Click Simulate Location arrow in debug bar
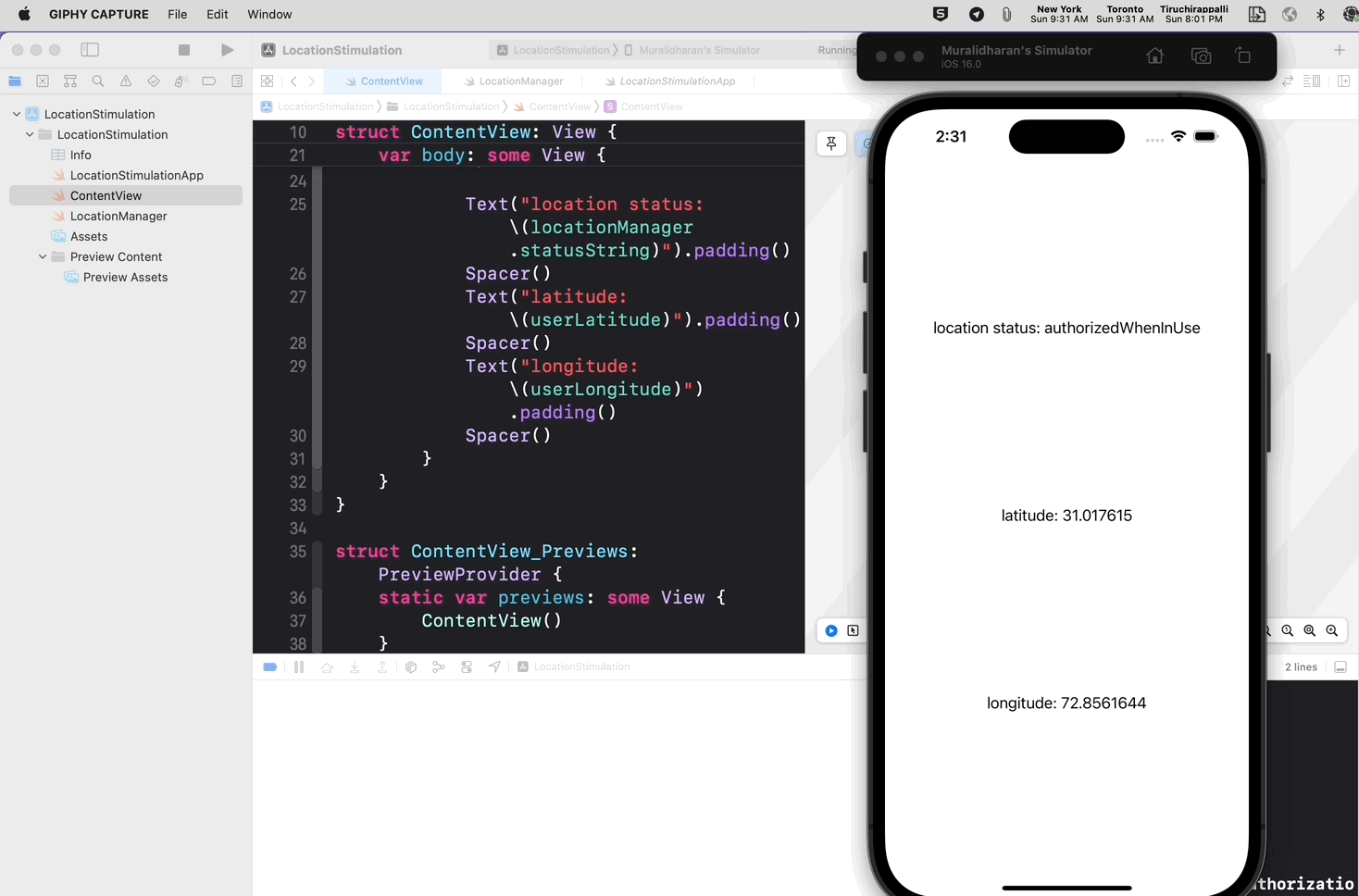1359x896 pixels. coord(493,666)
